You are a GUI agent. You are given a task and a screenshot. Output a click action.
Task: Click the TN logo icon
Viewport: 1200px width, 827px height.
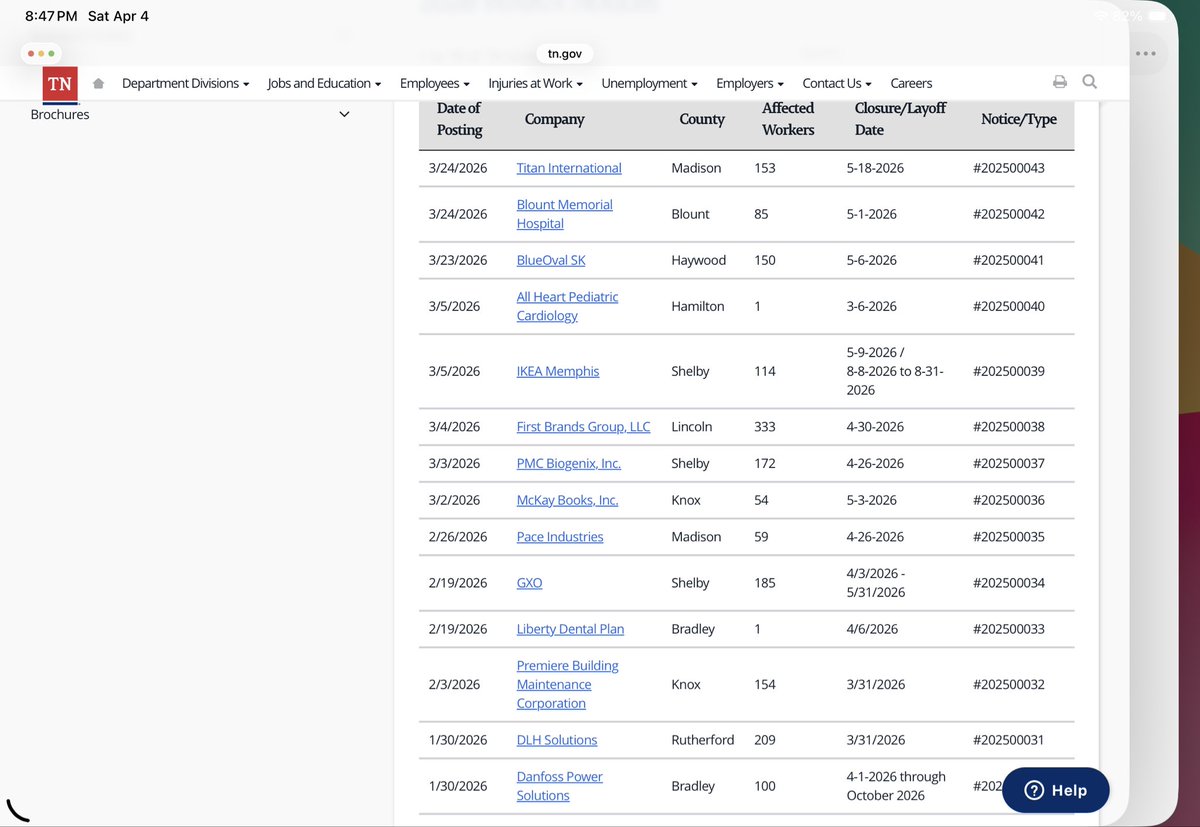click(x=60, y=84)
